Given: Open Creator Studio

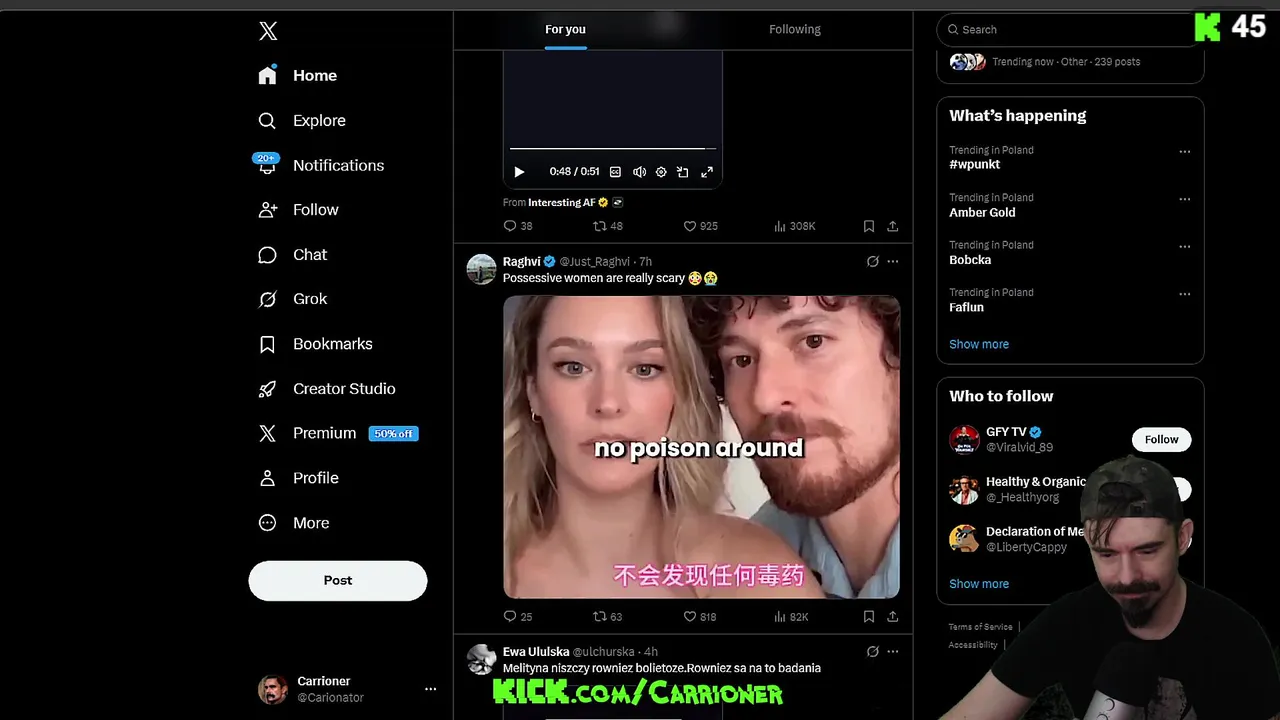Looking at the screenshot, I should [x=326, y=388].
